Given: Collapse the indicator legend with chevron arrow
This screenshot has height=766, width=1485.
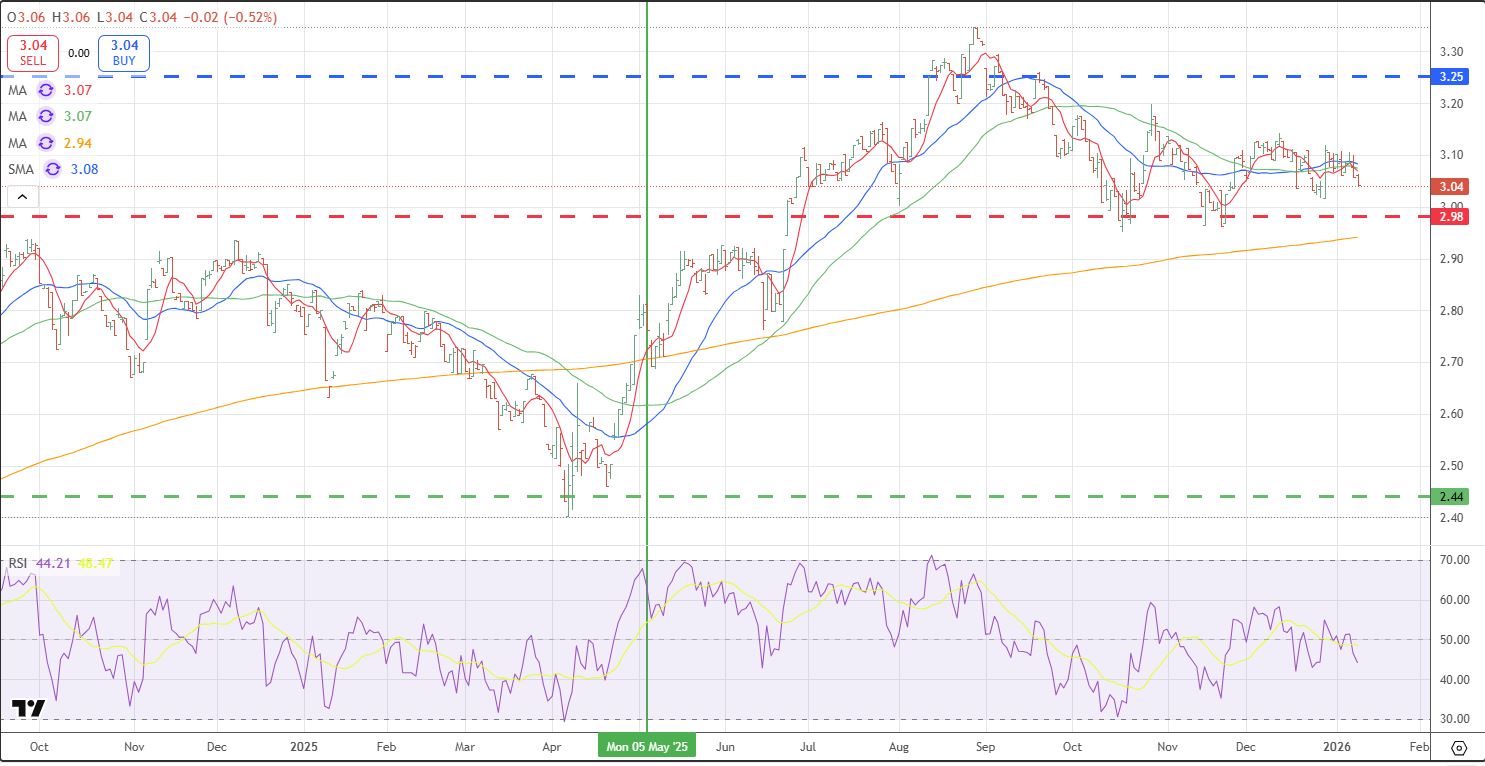Looking at the screenshot, I should coord(20,195).
